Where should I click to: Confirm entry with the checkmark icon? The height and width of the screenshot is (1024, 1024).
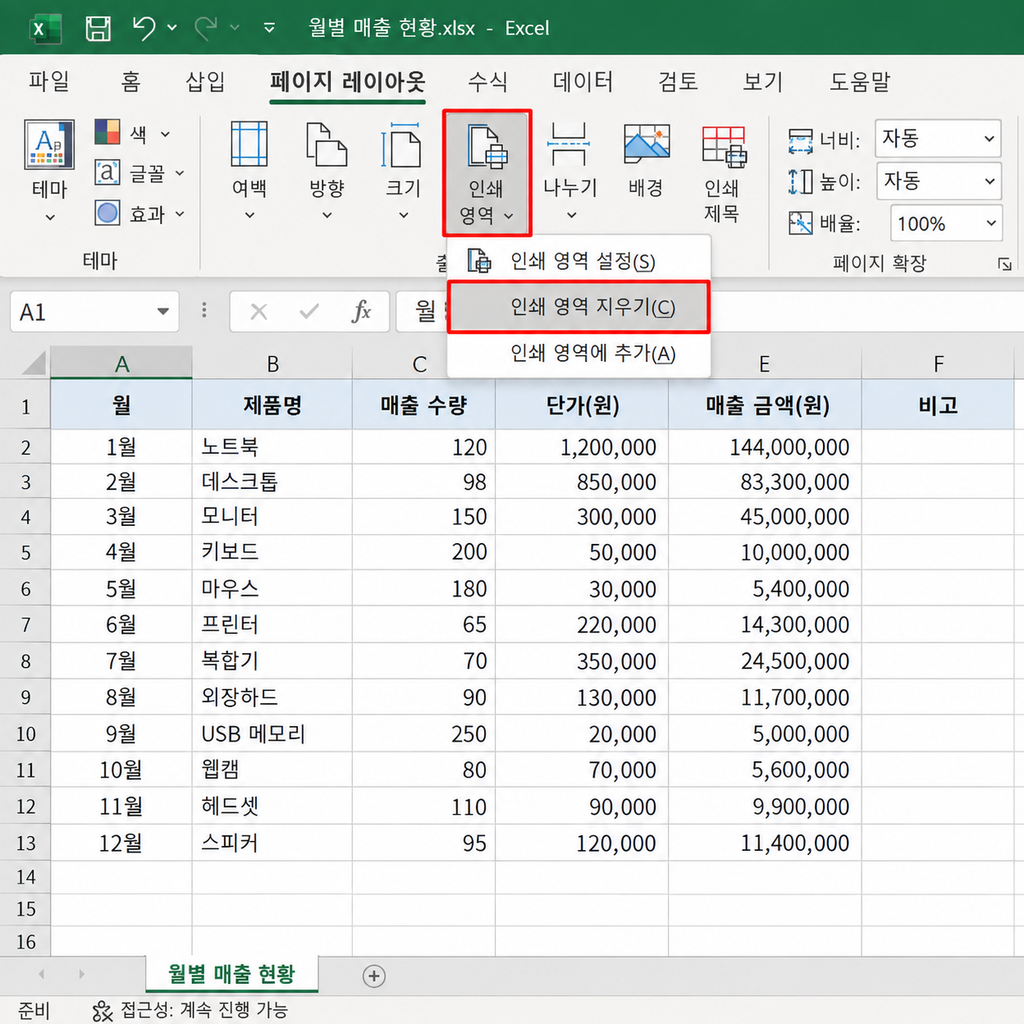(309, 312)
